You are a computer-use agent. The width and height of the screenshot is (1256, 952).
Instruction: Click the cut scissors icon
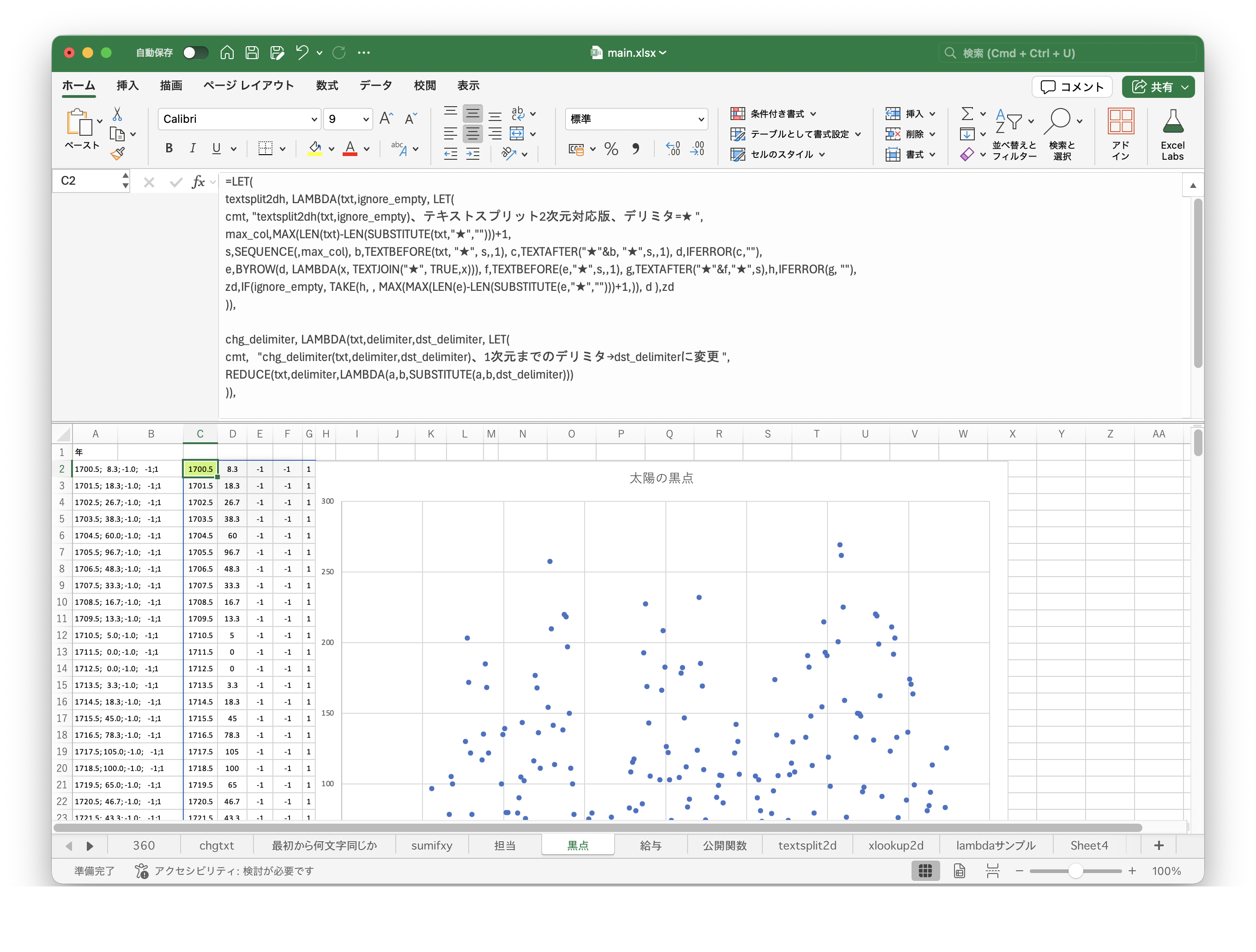point(117,114)
